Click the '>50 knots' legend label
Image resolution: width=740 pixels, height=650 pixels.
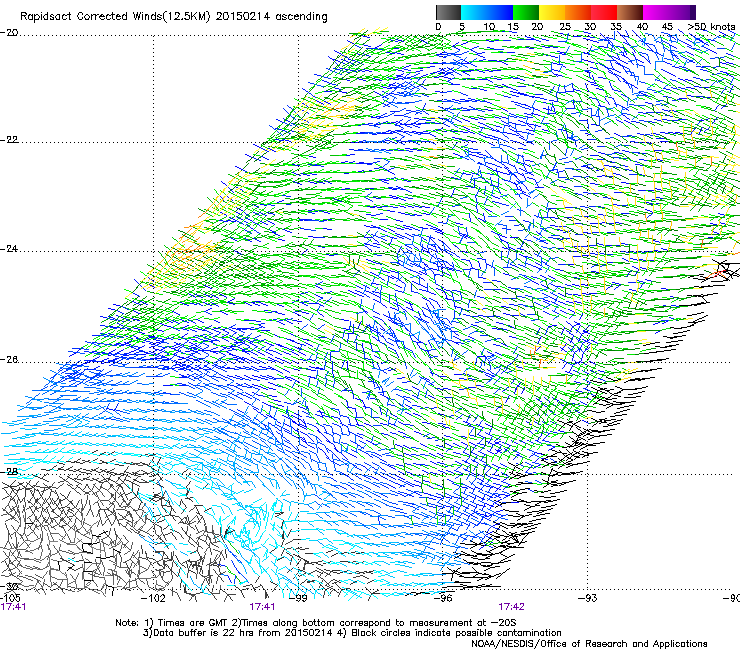click(x=711, y=27)
